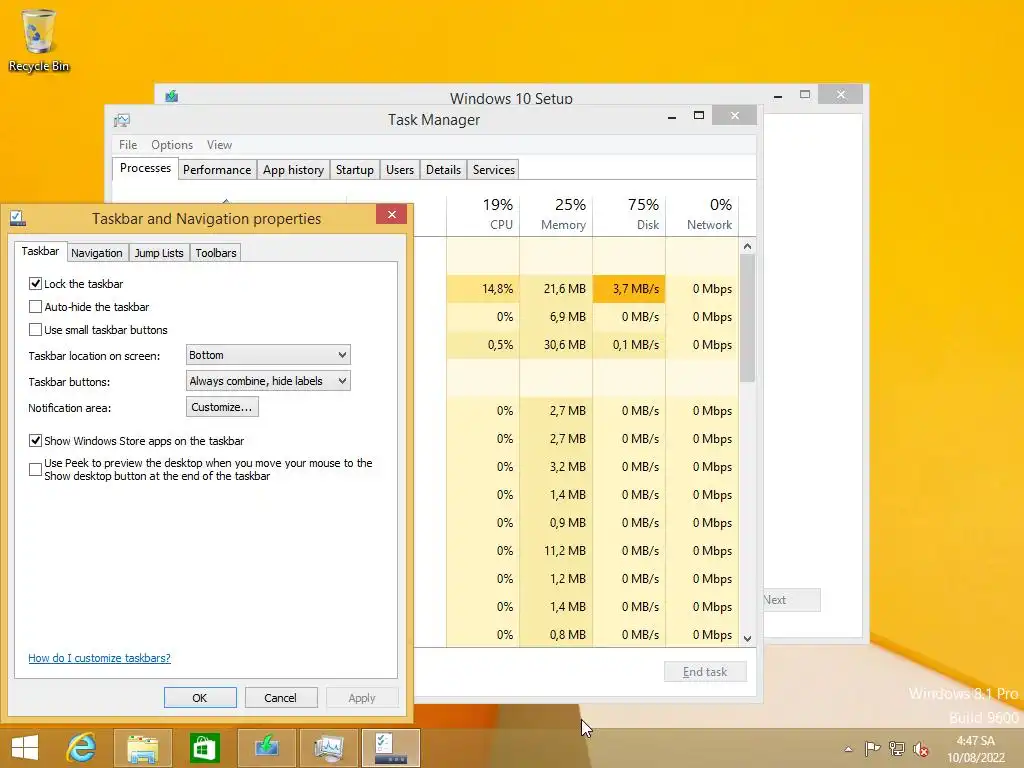1024x768 pixels.
Task: Open Task Manager View menu
Action: click(219, 145)
